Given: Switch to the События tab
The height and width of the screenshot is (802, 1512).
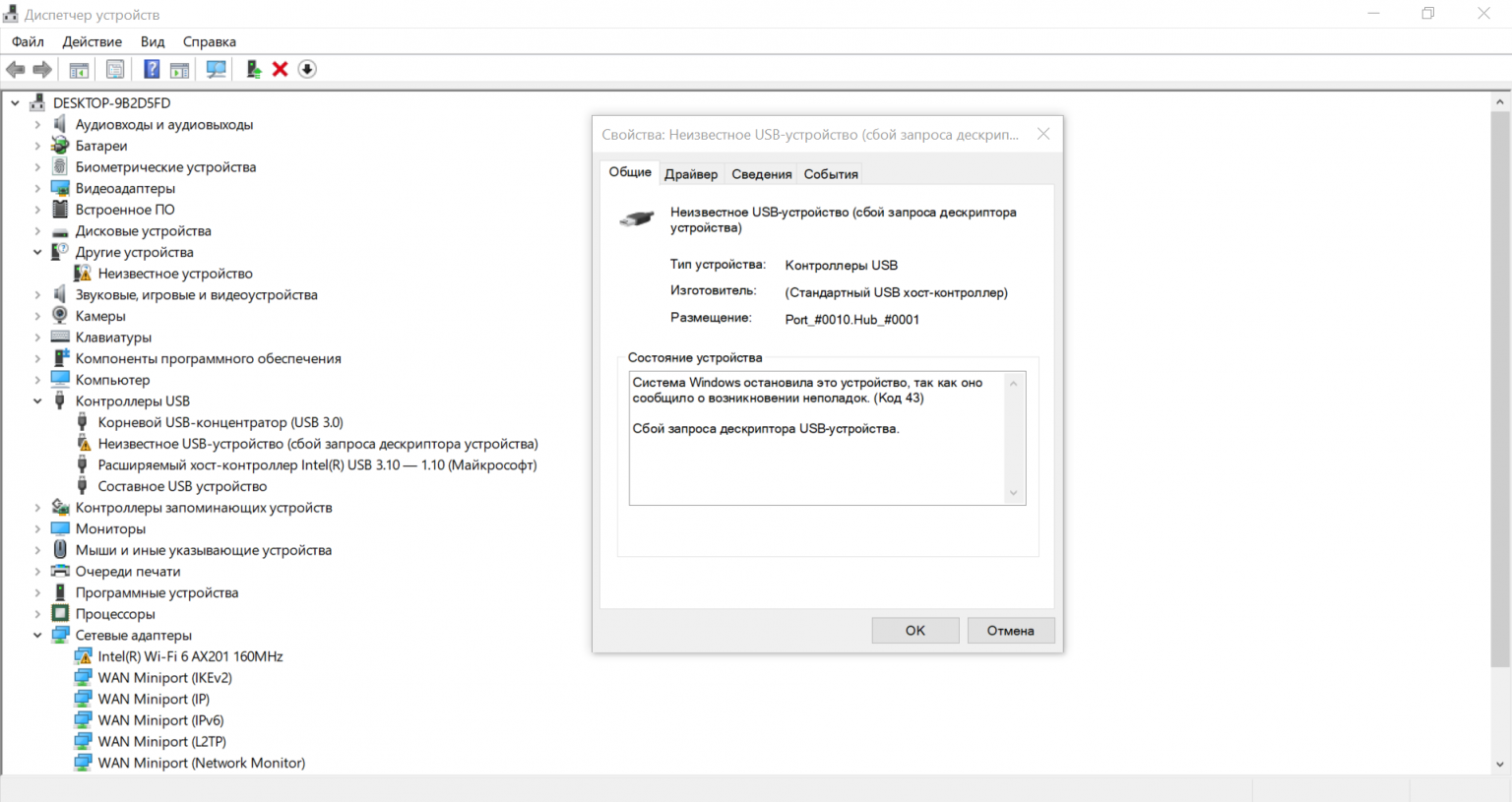Looking at the screenshot, I should coord(831,174).
